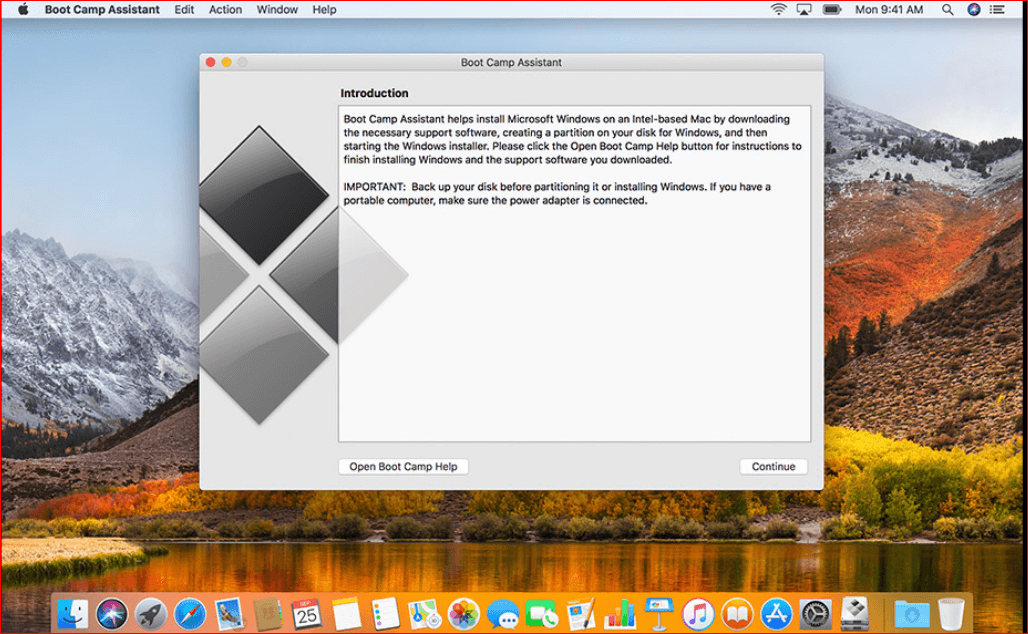Open Downloads folder in dock
1028x634 pixels.
pos(912,614)
